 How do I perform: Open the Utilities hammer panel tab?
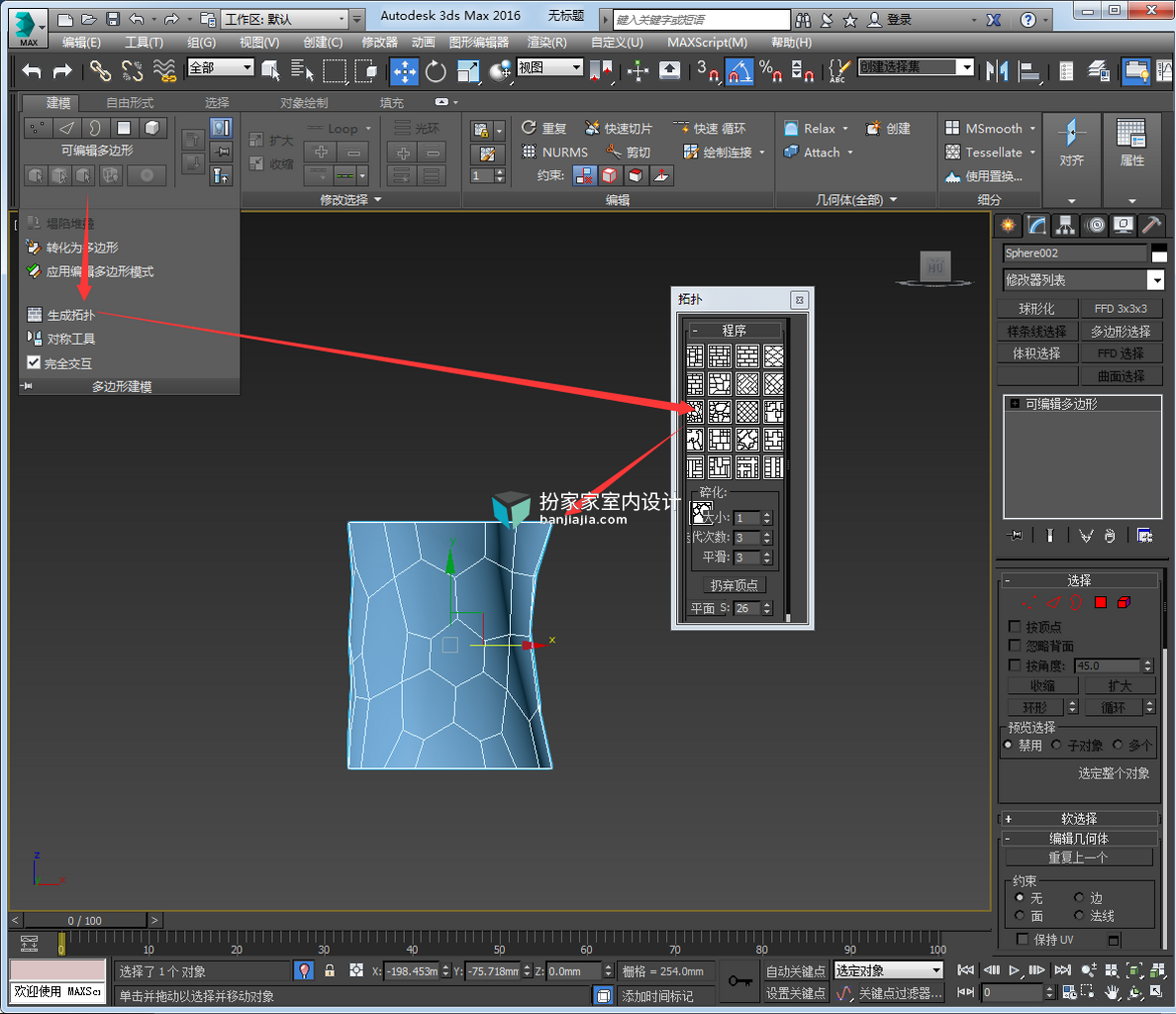[1150, 225]
